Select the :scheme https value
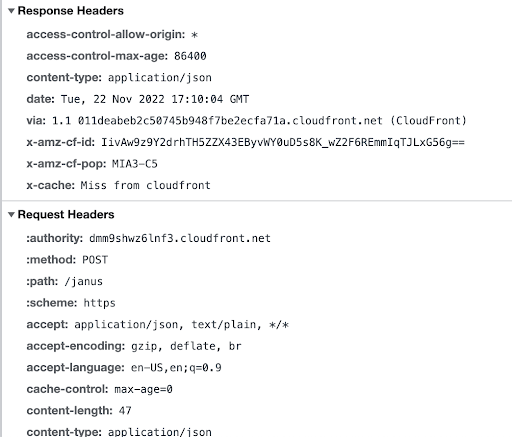Screen dimensions: 512x437 click(x=99, y=303)
